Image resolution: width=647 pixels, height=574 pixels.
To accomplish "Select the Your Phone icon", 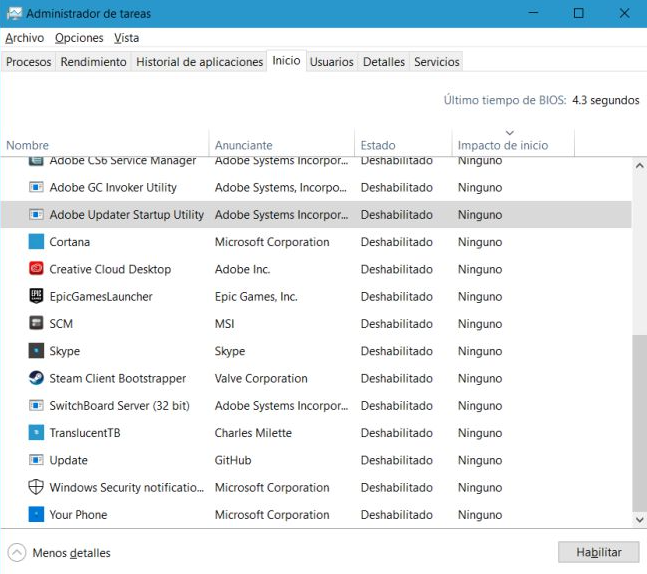I will [36, 514].
